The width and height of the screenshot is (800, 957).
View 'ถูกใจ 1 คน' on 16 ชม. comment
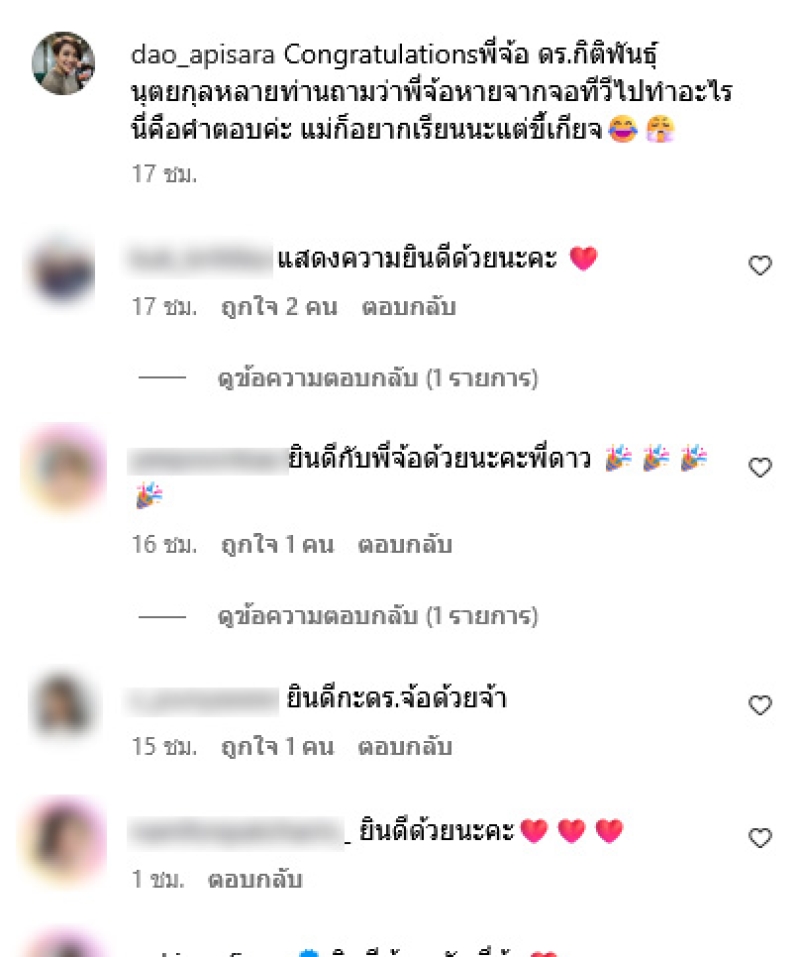tap(278, 544)
